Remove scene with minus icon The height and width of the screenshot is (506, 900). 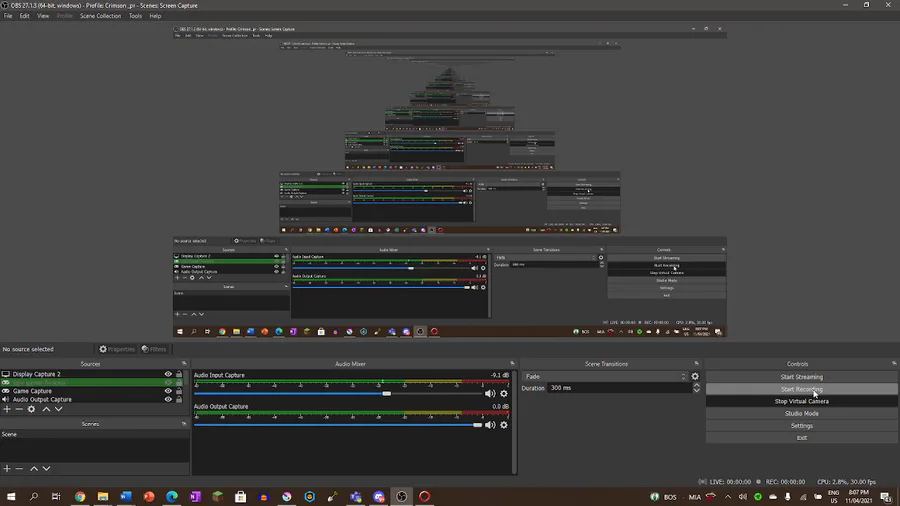pyautogui.click(x=19, y=469)
